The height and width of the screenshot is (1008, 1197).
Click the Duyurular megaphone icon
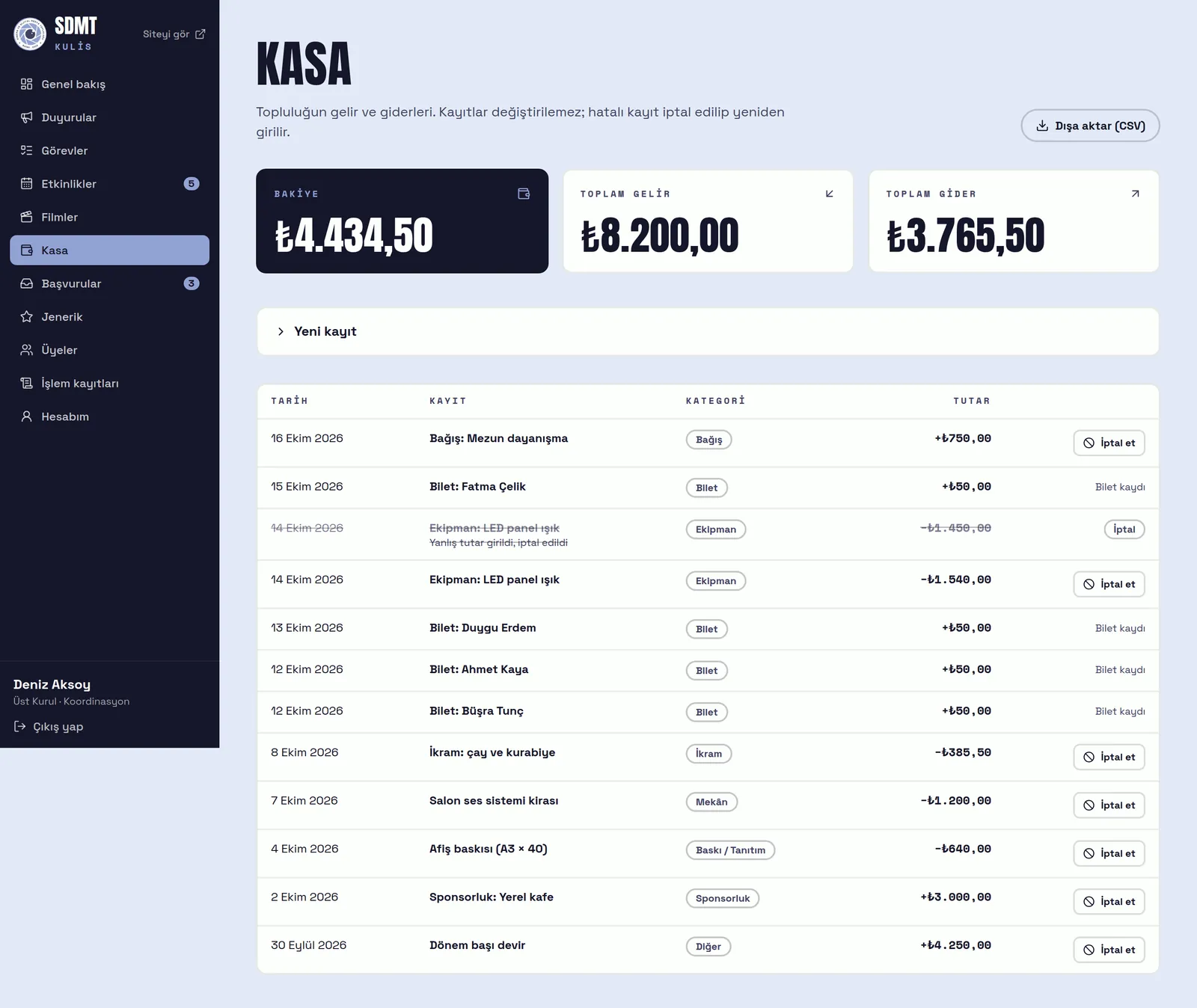[26, 117]
